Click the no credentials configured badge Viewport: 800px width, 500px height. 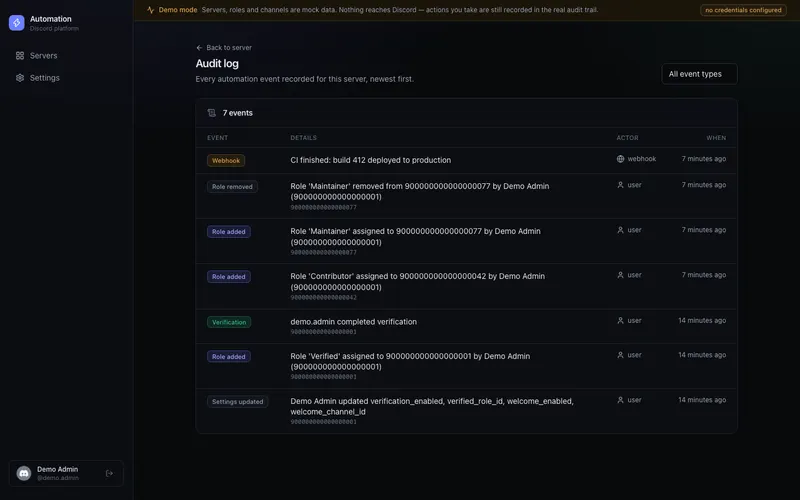pyautogui.click(x=743, y=10)
